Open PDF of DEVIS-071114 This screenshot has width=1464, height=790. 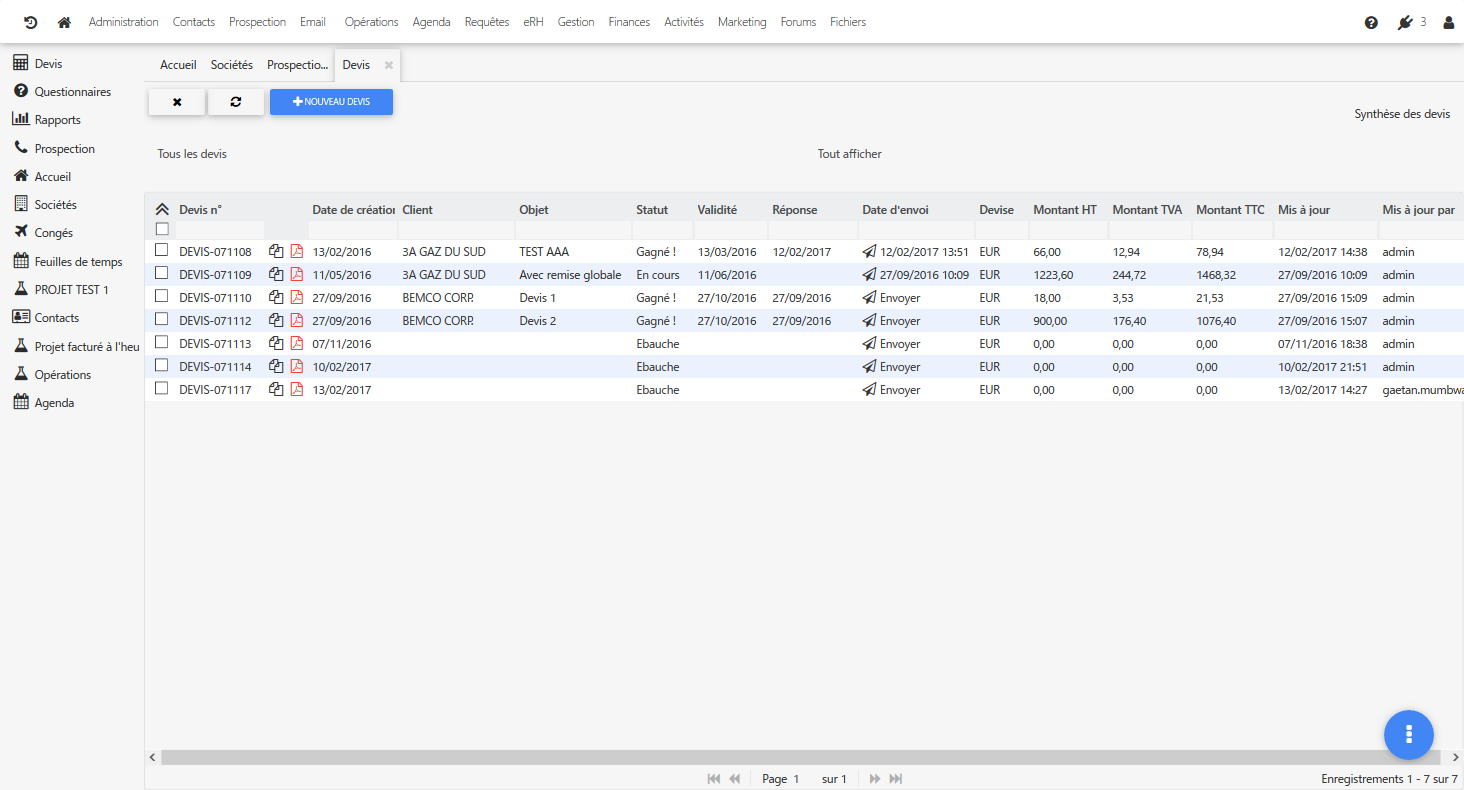[296, 366]
